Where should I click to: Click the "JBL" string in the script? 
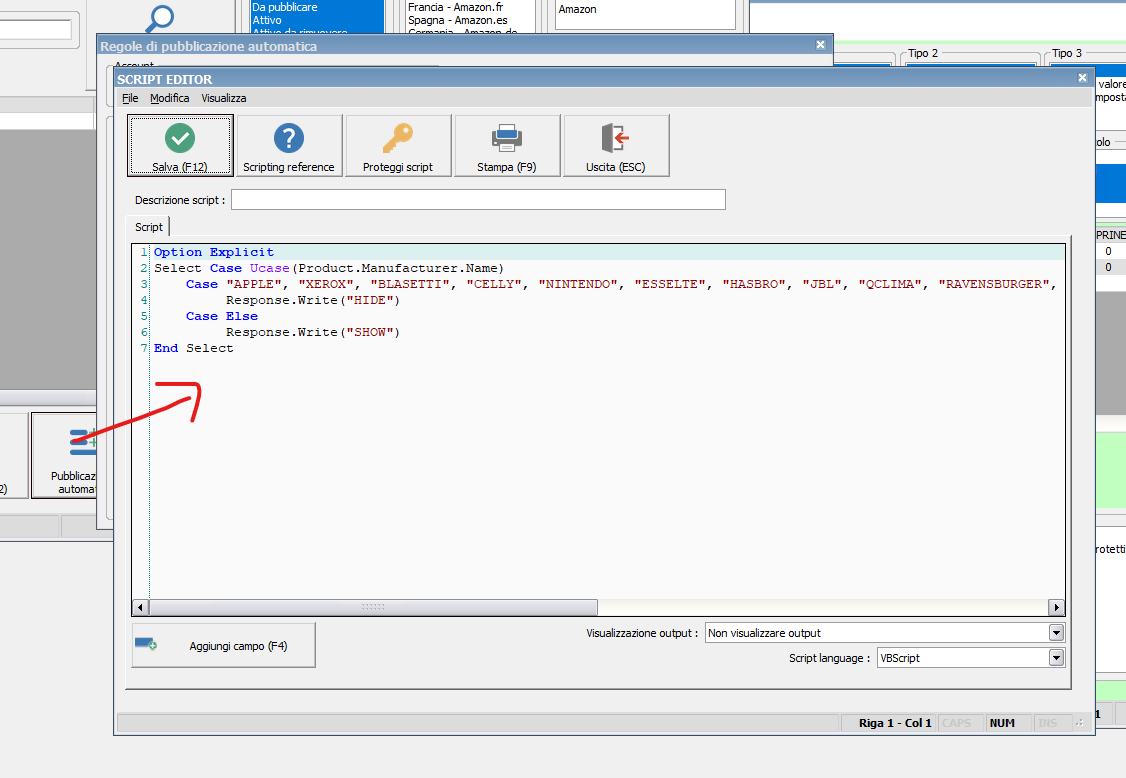coord(822,284)
